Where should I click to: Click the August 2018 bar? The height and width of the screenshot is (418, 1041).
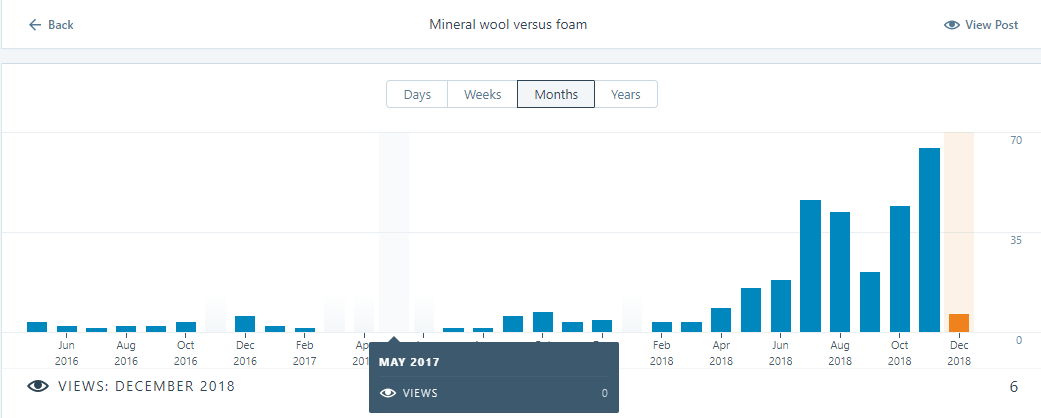[x=840, y=272]
